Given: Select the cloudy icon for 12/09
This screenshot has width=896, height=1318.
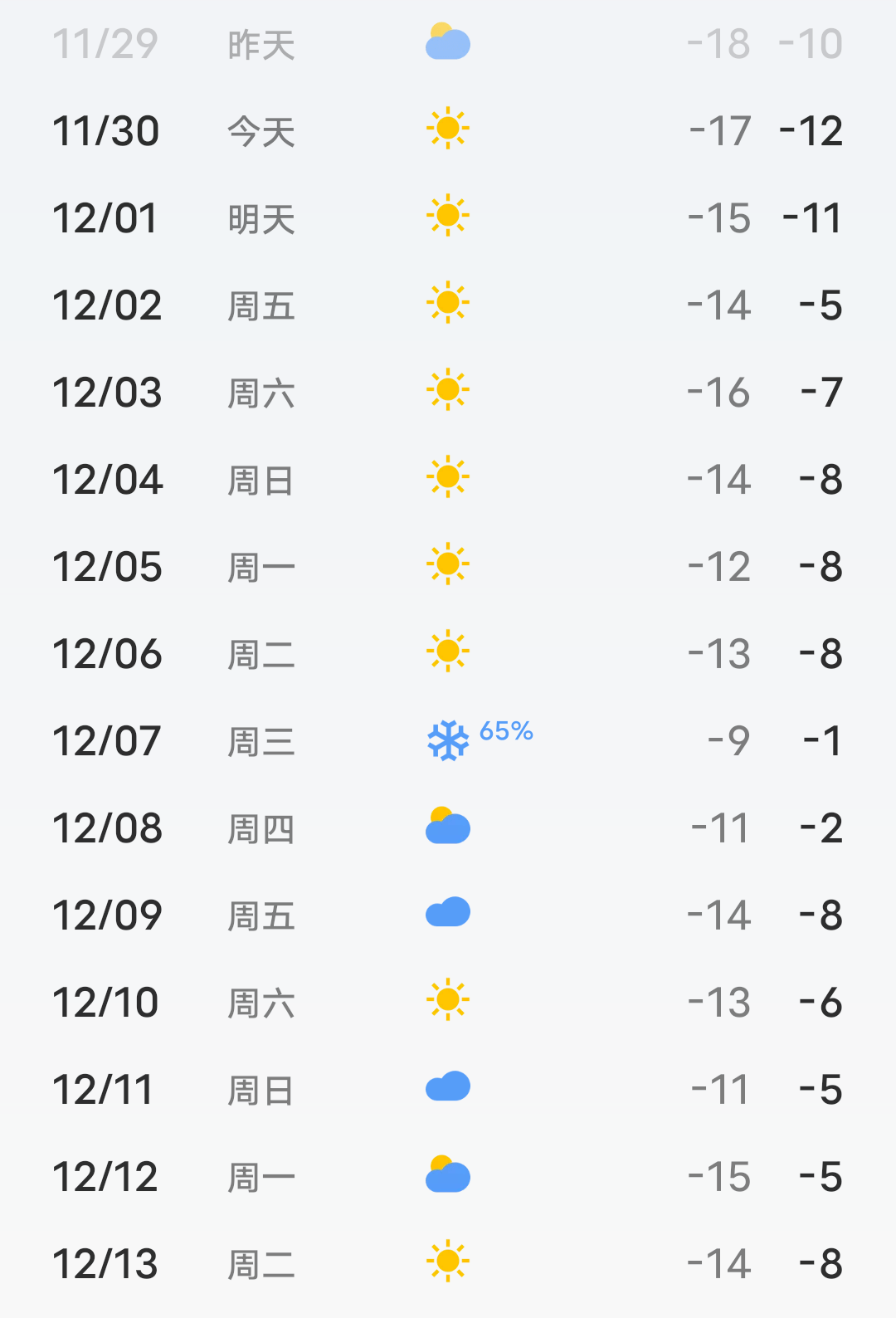Looking at the screenshot, I should point(448,913).
